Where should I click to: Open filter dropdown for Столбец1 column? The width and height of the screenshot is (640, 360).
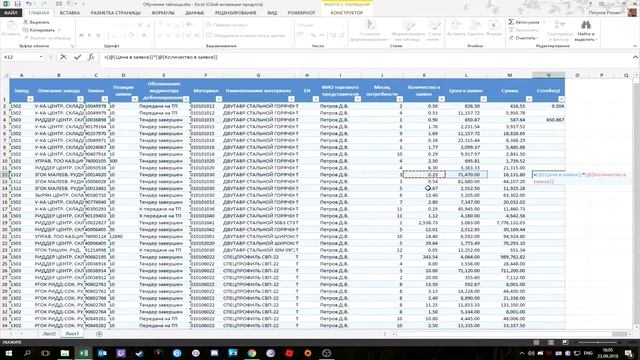[x=561, y=99]
